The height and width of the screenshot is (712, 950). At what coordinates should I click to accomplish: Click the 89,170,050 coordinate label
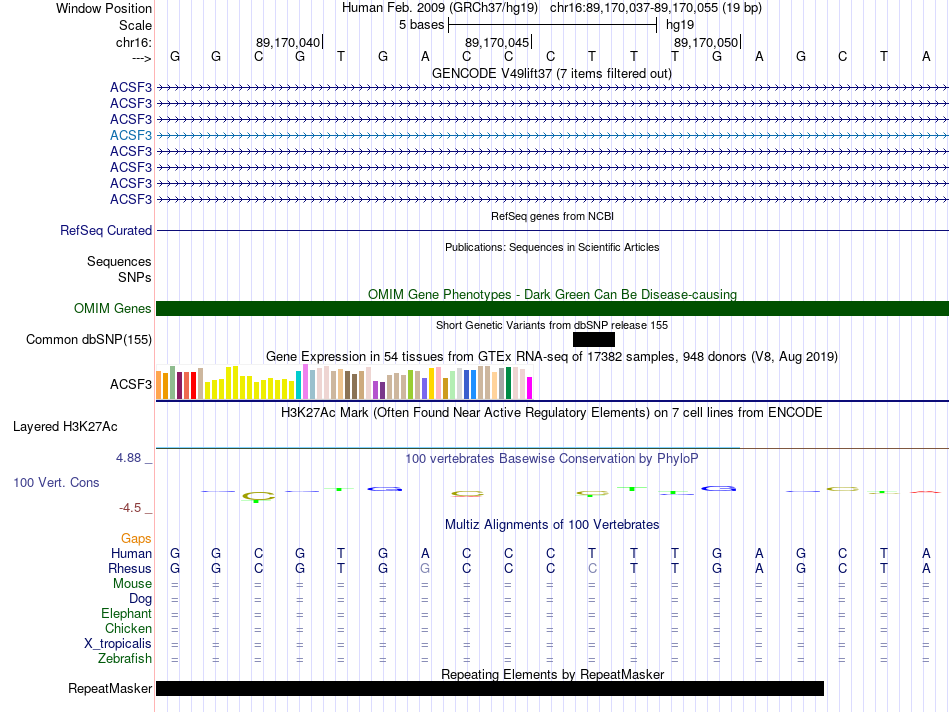pos(706,42)
